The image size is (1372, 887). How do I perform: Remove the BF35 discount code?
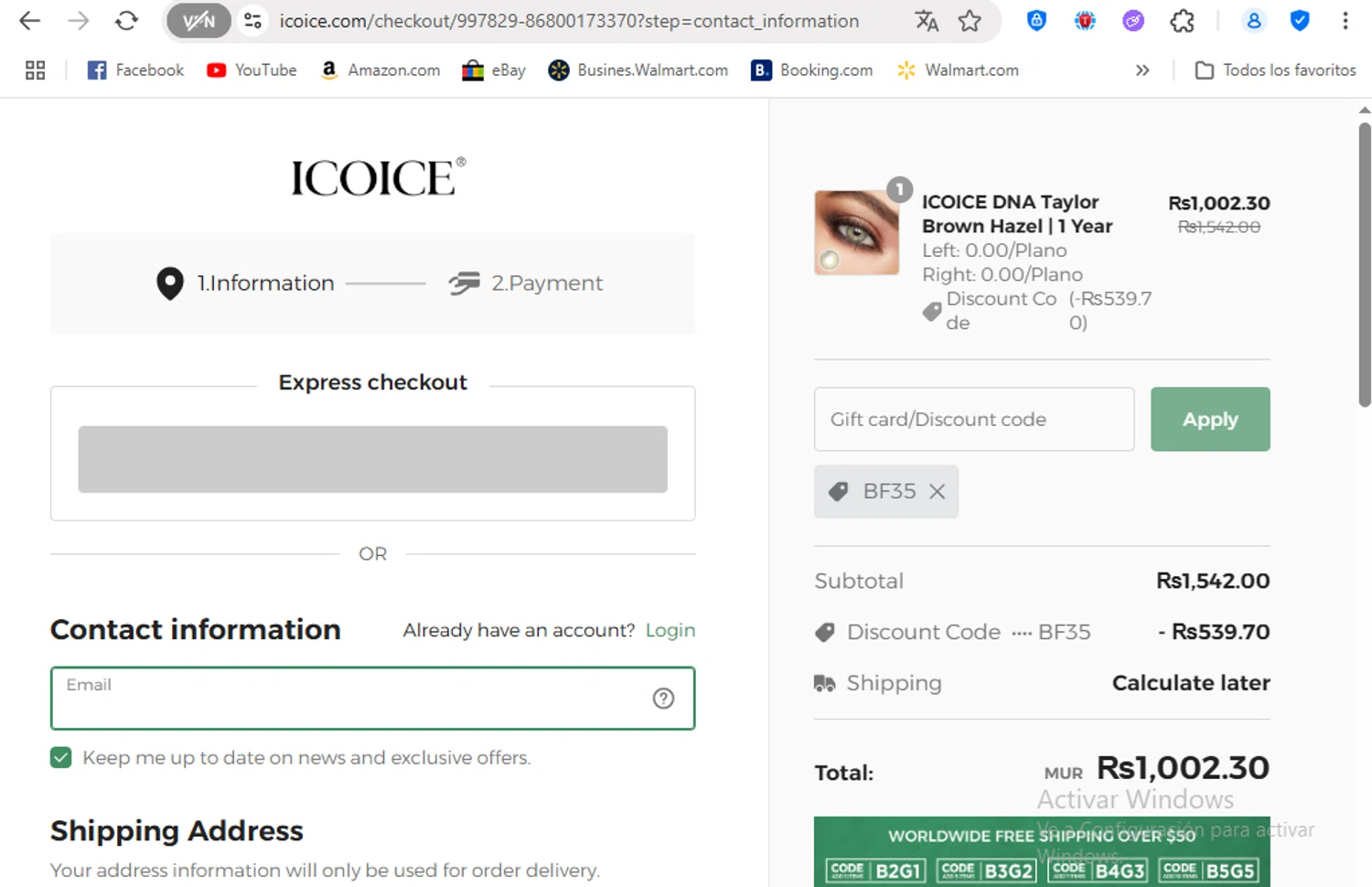pyautogui.click(x=937, y=492)
